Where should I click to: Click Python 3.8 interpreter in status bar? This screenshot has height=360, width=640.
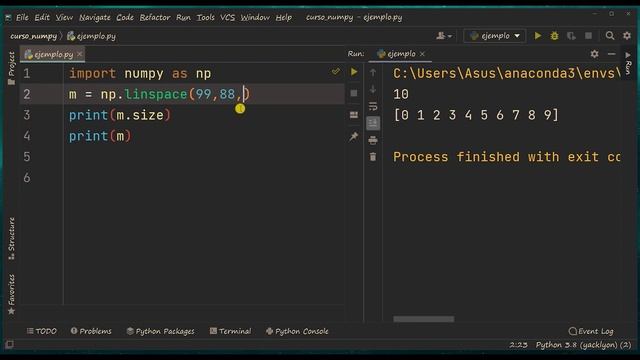point(583,345)
